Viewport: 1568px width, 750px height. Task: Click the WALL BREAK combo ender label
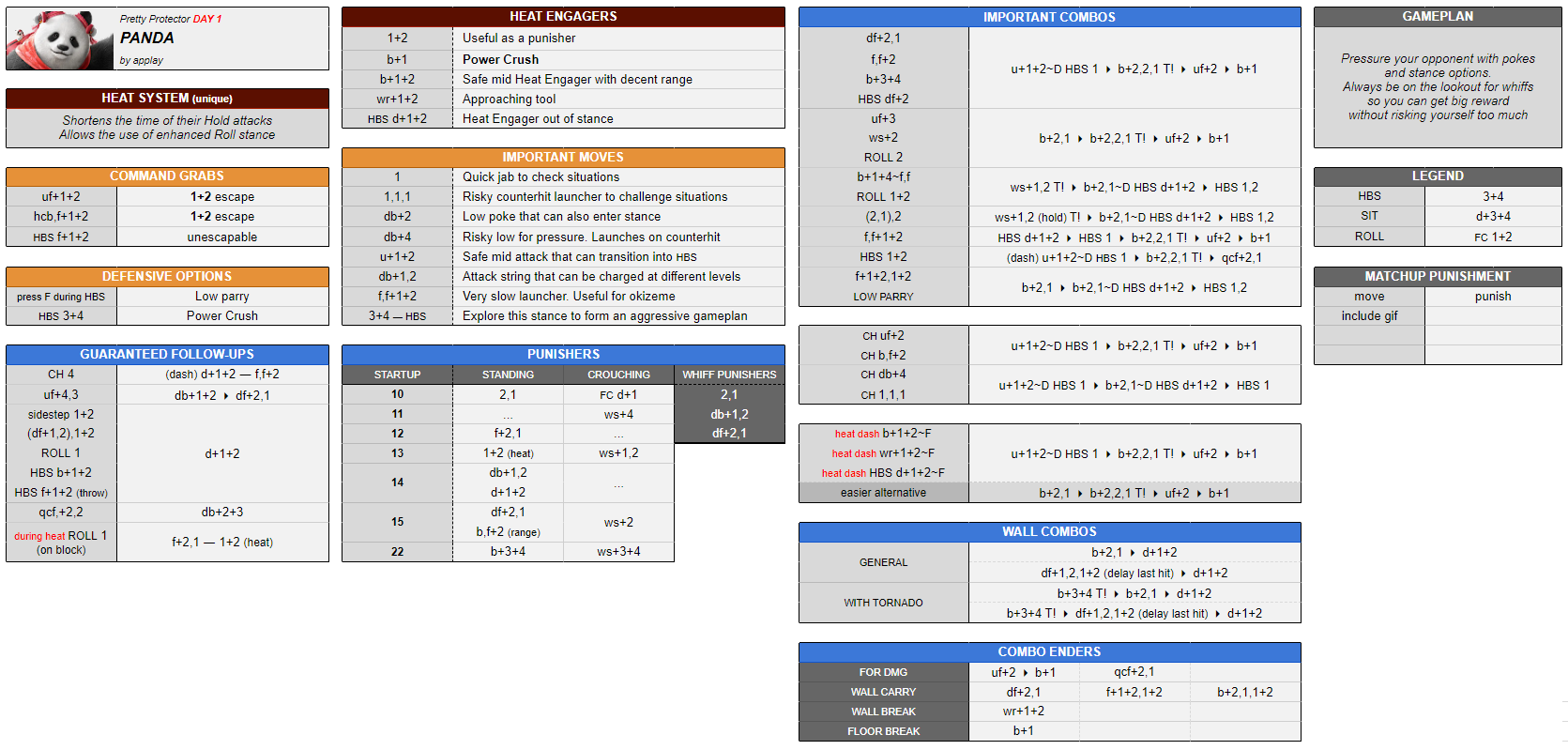[x=883, y=712]
